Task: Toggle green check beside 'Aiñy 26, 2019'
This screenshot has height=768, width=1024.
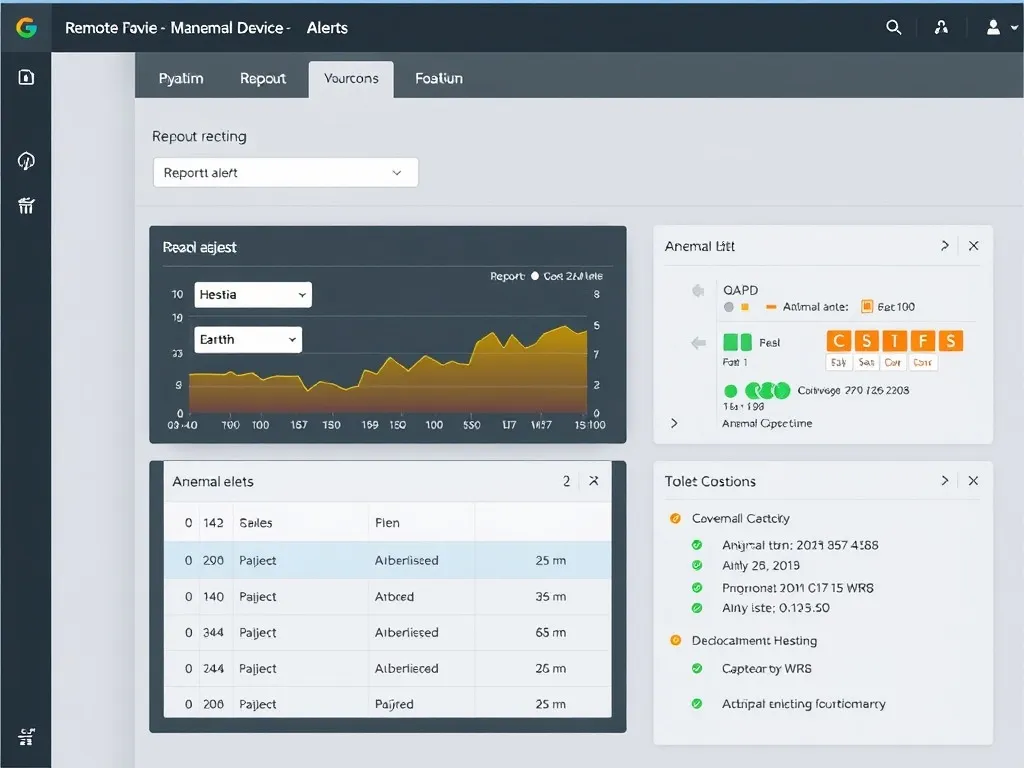Action: tap(697, 566)
